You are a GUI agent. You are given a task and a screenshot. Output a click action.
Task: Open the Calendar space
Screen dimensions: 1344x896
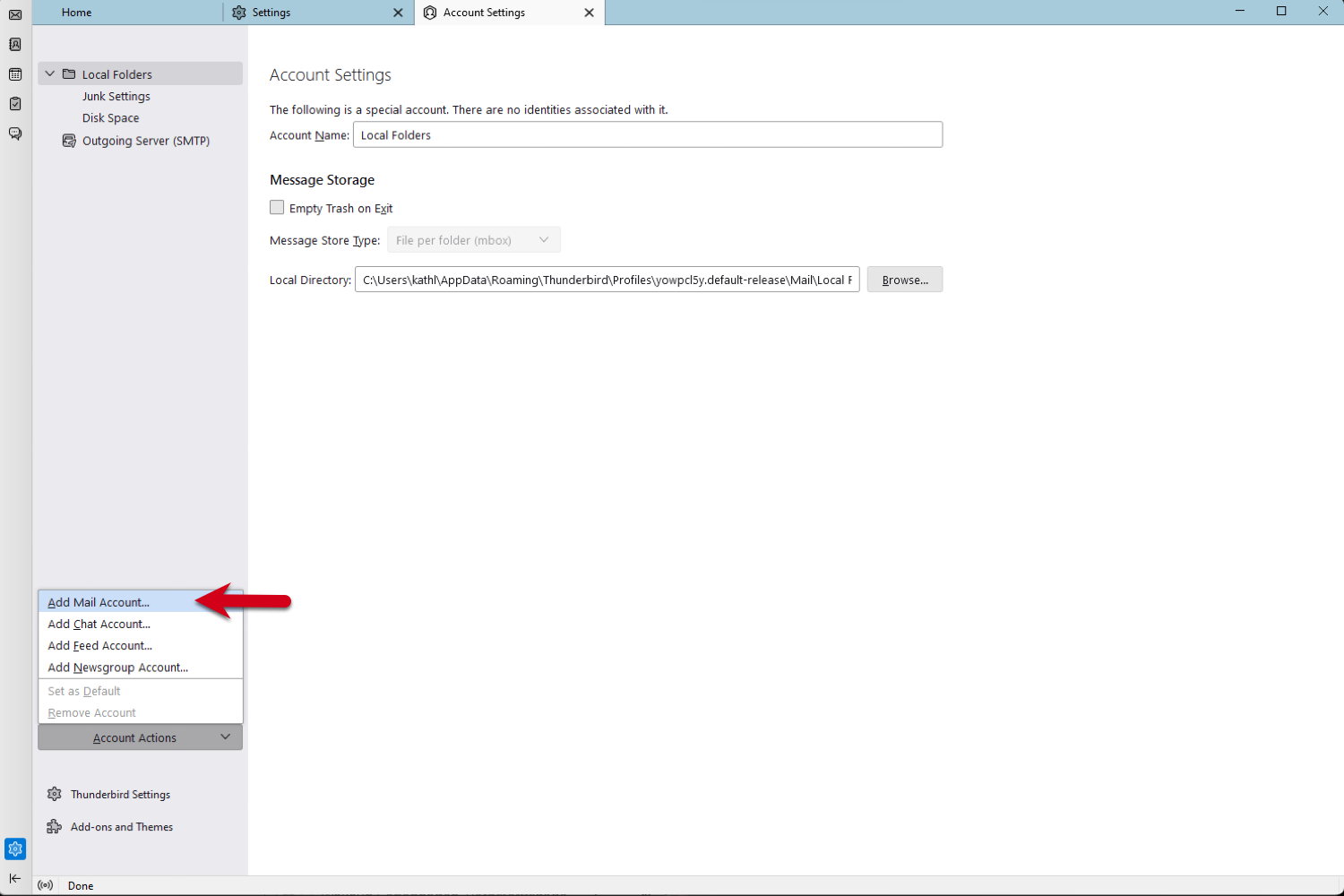(14, 73)
